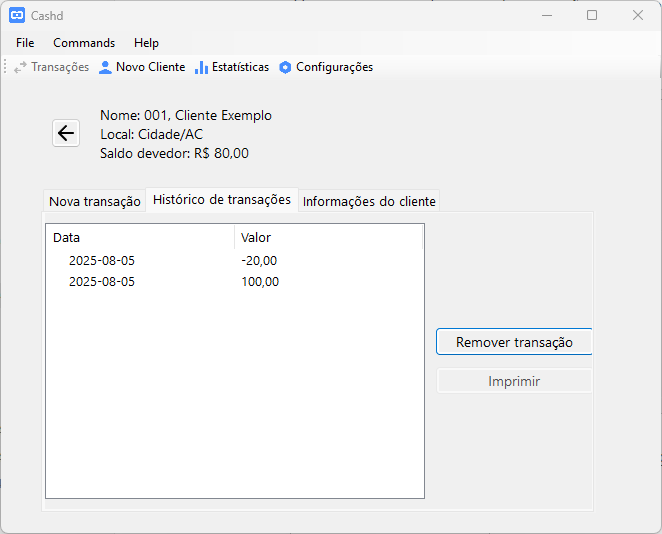Select Histórico de transações tab
Viewport: 662px width, 534px height.
point(222,200)
